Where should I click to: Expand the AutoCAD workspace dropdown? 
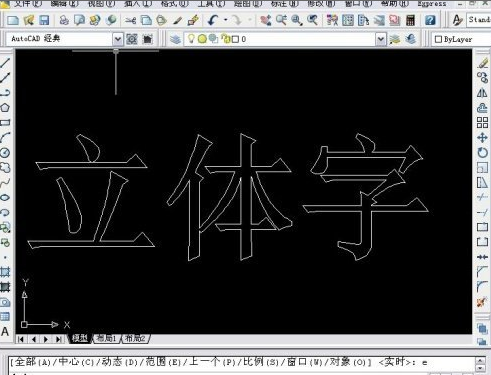tap(117, 39)
